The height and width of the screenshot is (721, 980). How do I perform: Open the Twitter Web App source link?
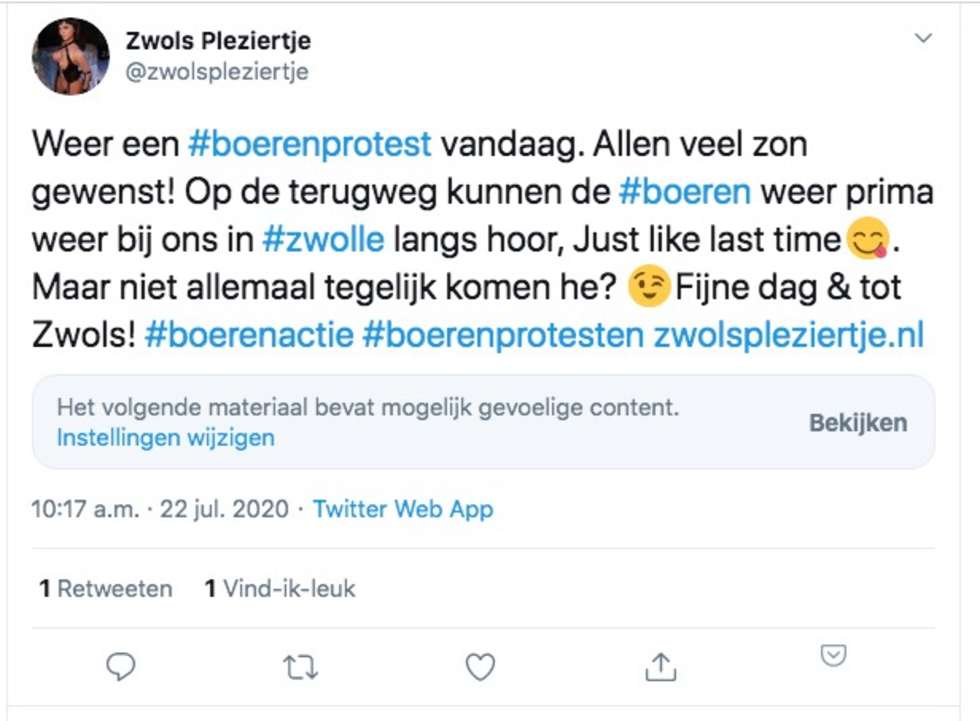(x=403, y=509)
